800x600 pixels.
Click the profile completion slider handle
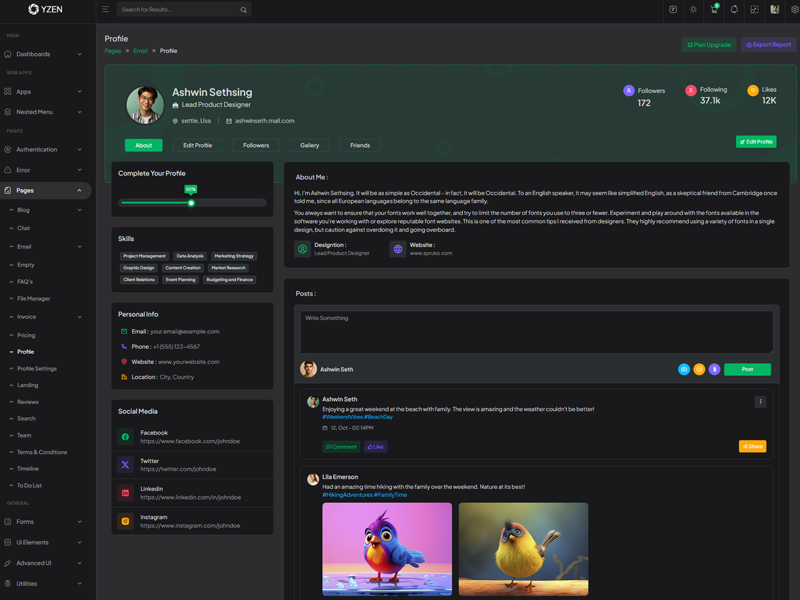click(x=191, y=203)
